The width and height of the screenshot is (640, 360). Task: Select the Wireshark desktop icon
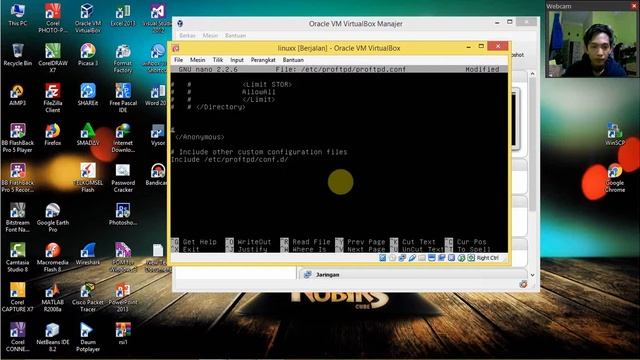point(88,254)
